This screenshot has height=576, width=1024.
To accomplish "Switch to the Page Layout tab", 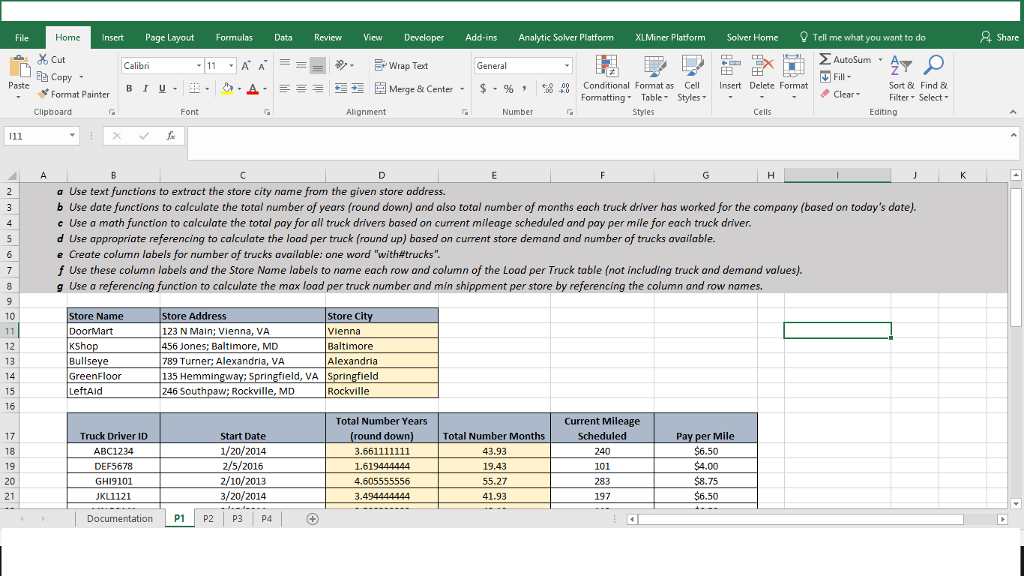I will point(169,37).
